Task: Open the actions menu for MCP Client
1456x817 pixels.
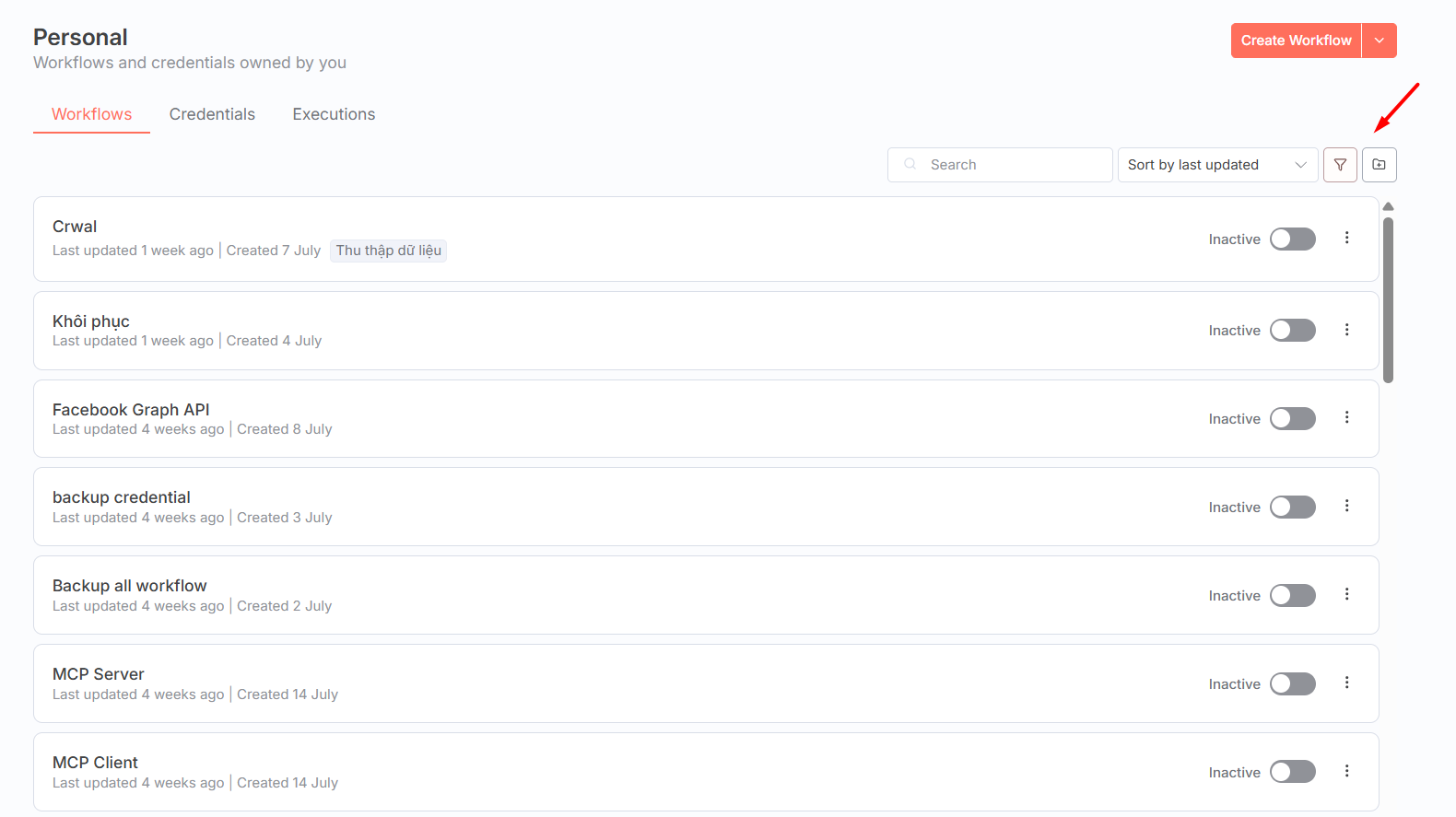Action: [x=1346, y=771]
